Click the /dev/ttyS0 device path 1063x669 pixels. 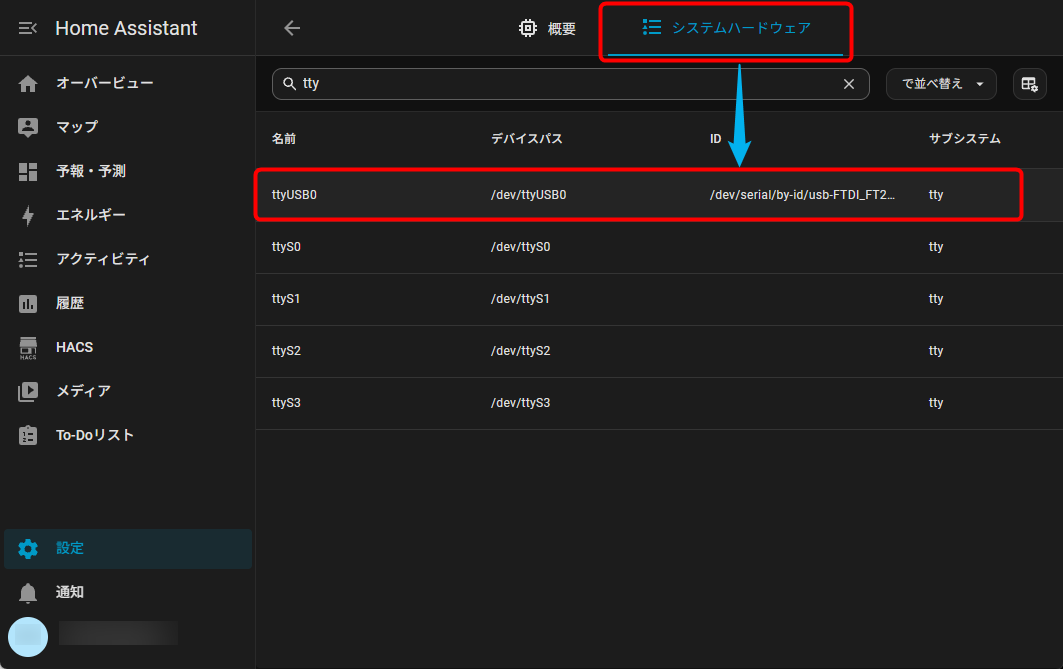[521, 247]
